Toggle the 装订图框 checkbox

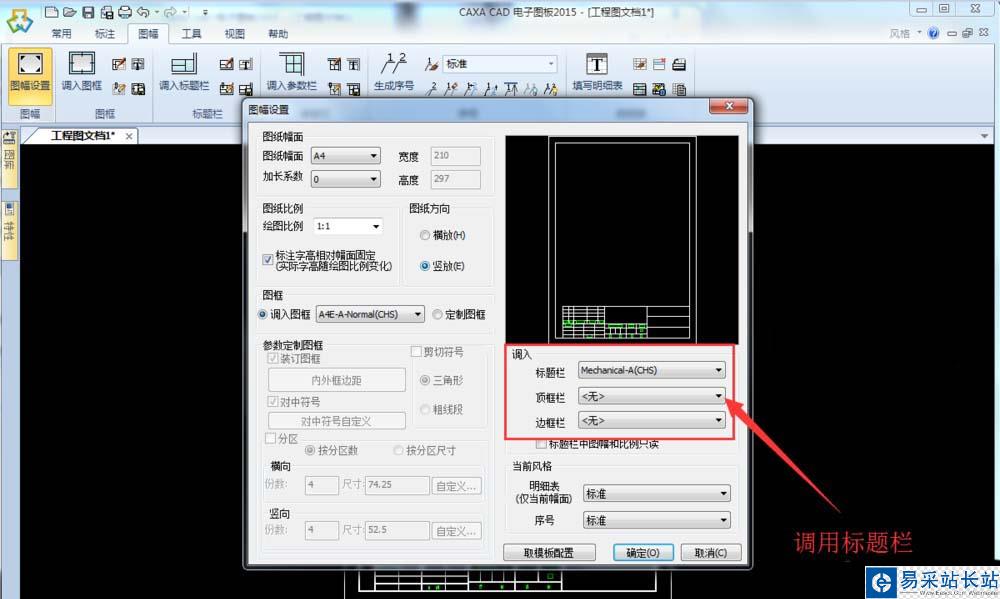click(273, 359)
